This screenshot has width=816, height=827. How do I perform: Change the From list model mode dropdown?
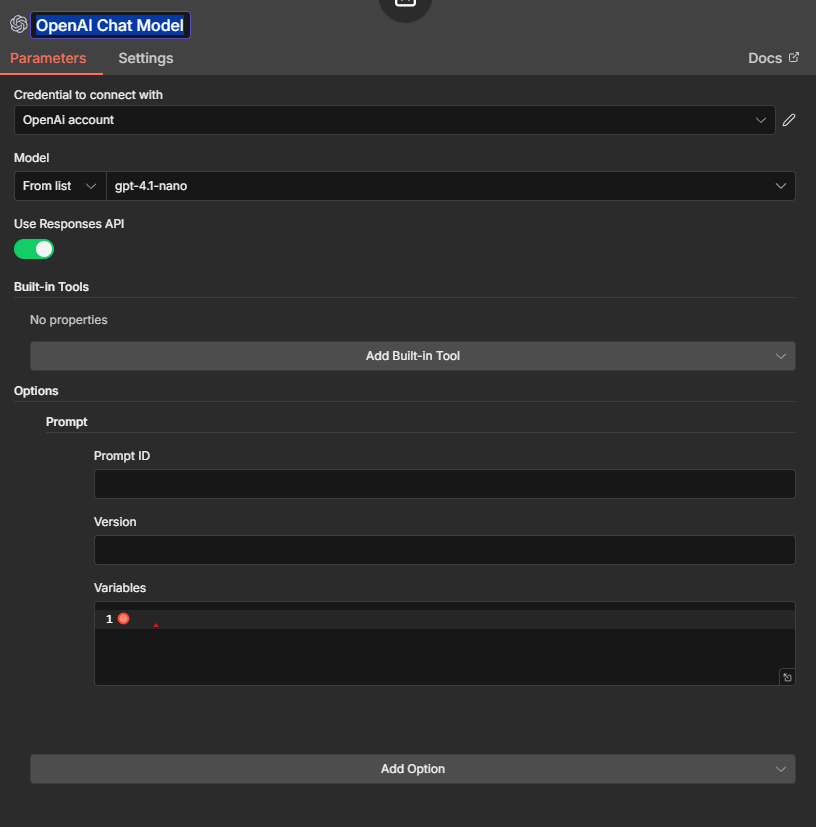(x=60, y=186)
